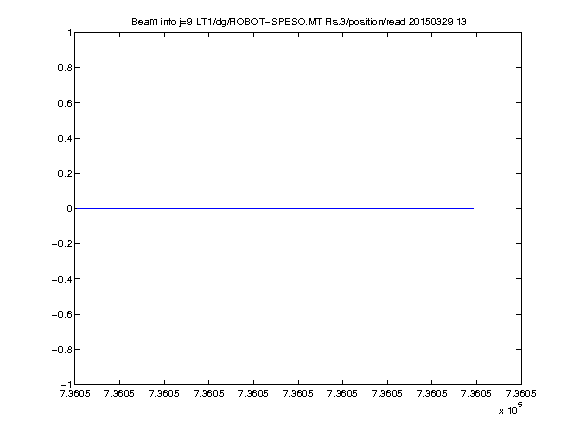
Task: Click the empty plot area above the line
Action: [298, 118]
